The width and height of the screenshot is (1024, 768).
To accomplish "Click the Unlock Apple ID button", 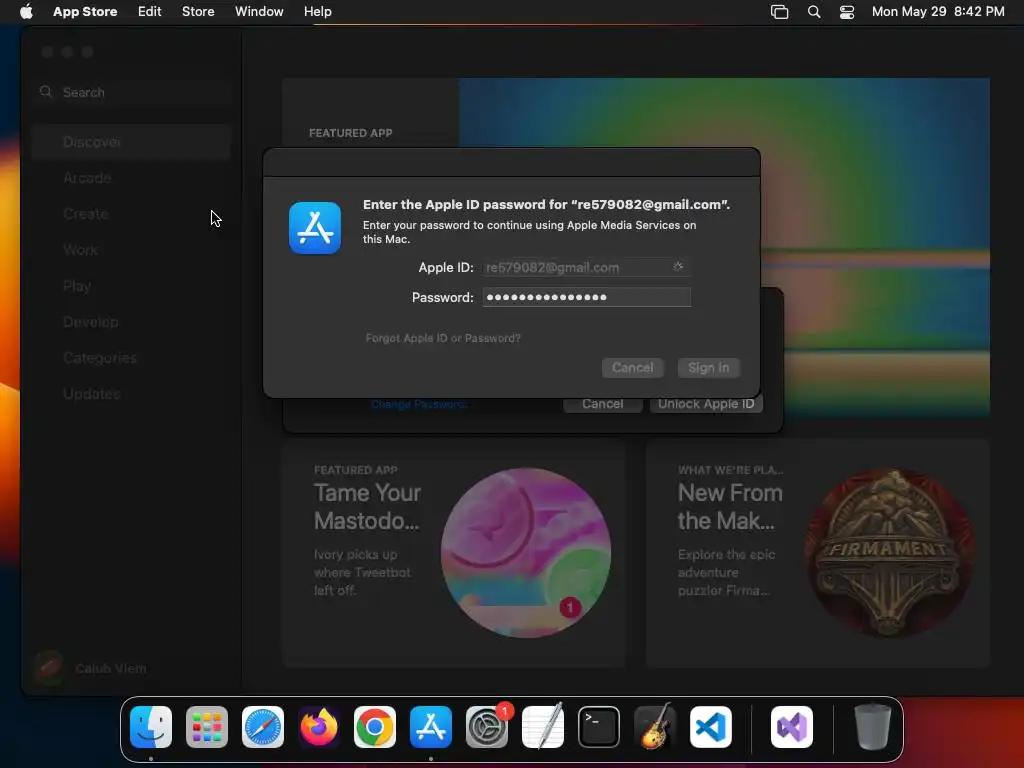I will pos(706,404).
